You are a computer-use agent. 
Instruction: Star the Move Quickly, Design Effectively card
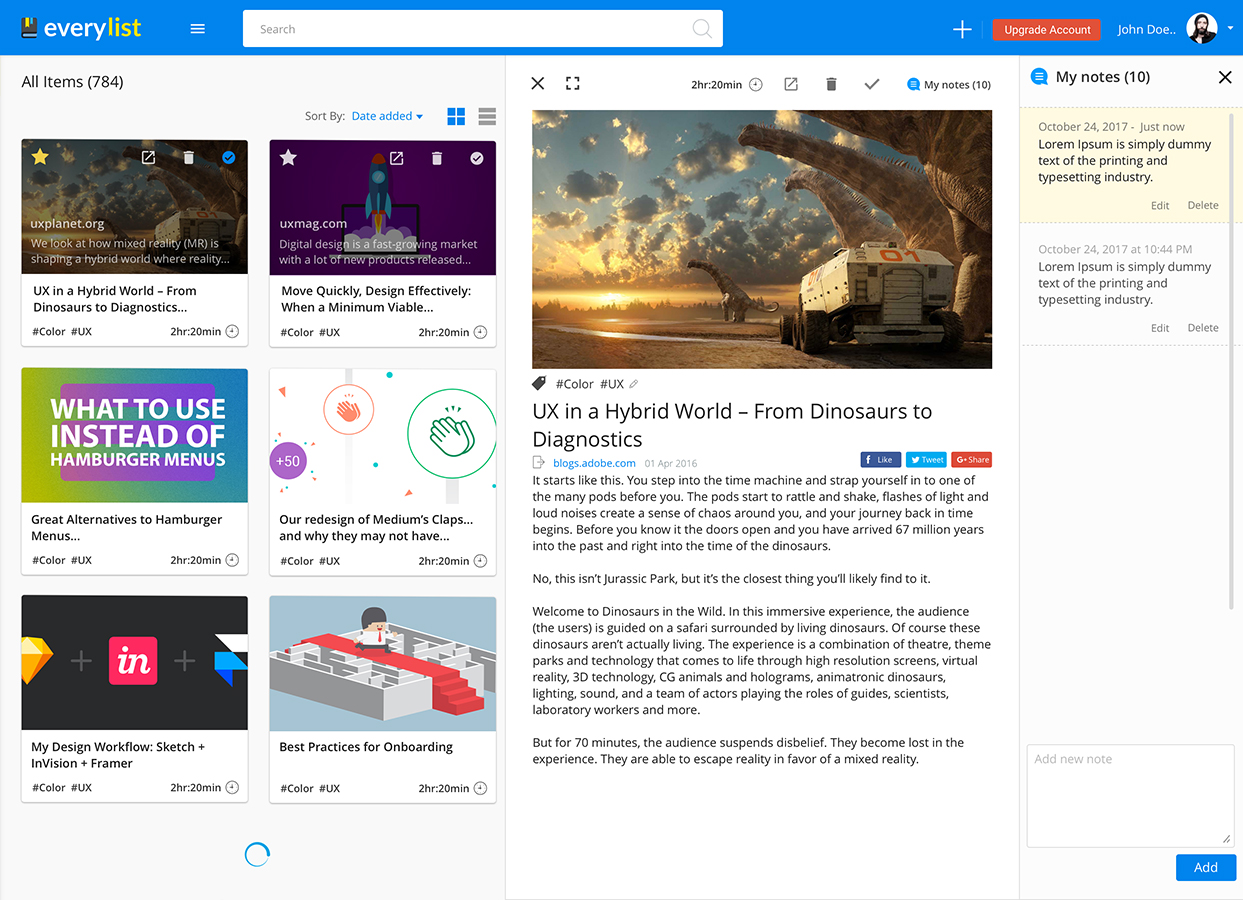[x=288, y=157]
